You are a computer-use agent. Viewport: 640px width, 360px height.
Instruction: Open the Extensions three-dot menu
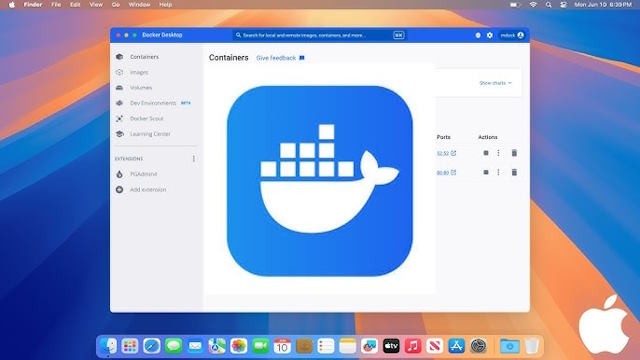193,158
